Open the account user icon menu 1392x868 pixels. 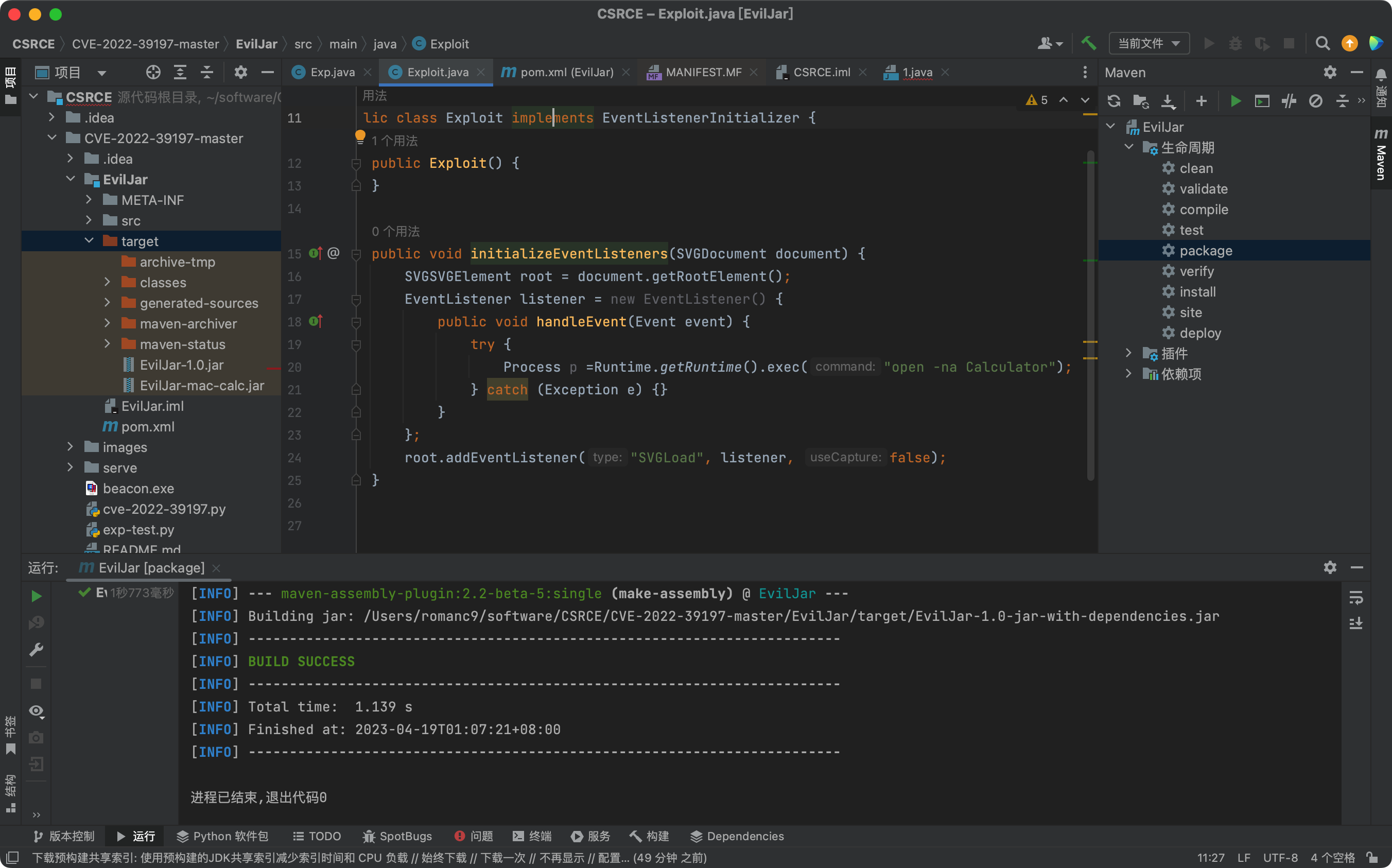(x=1051, y=44)
